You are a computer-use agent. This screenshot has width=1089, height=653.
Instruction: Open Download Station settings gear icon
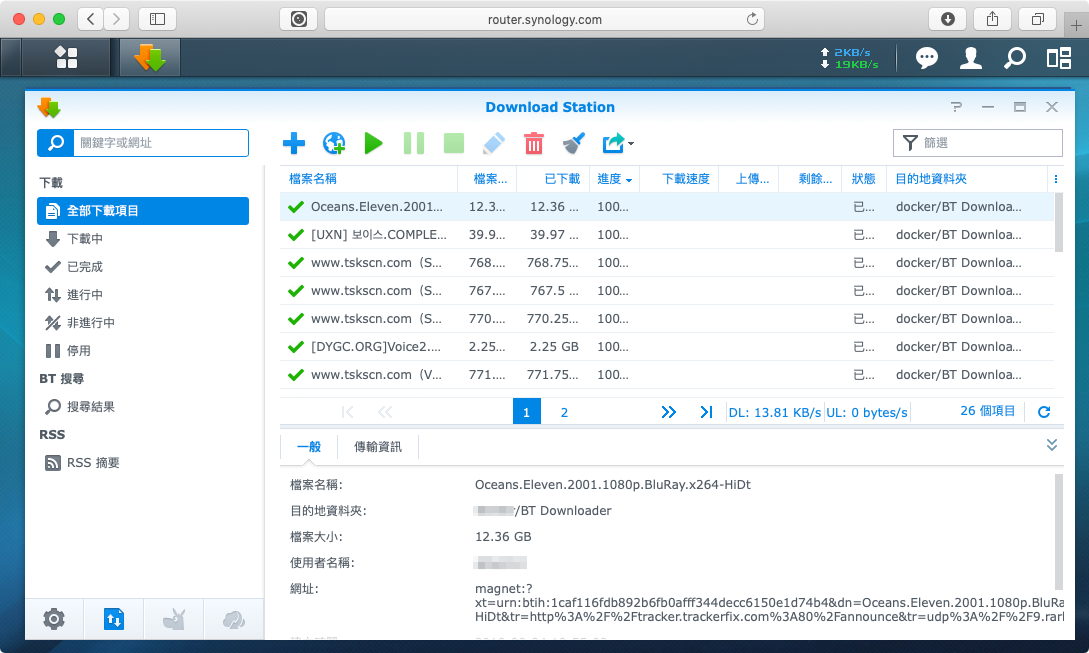click(54, 619)
